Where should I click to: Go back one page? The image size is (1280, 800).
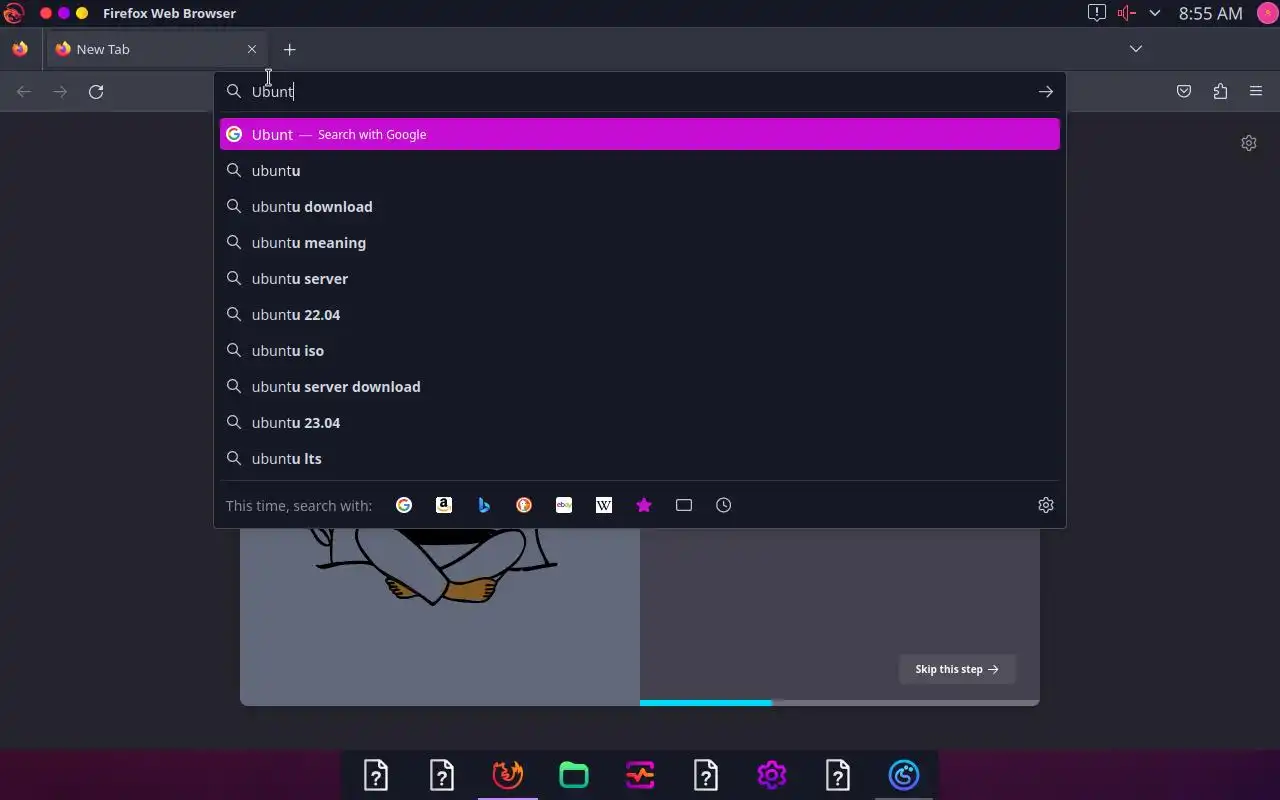click(24, 91)
